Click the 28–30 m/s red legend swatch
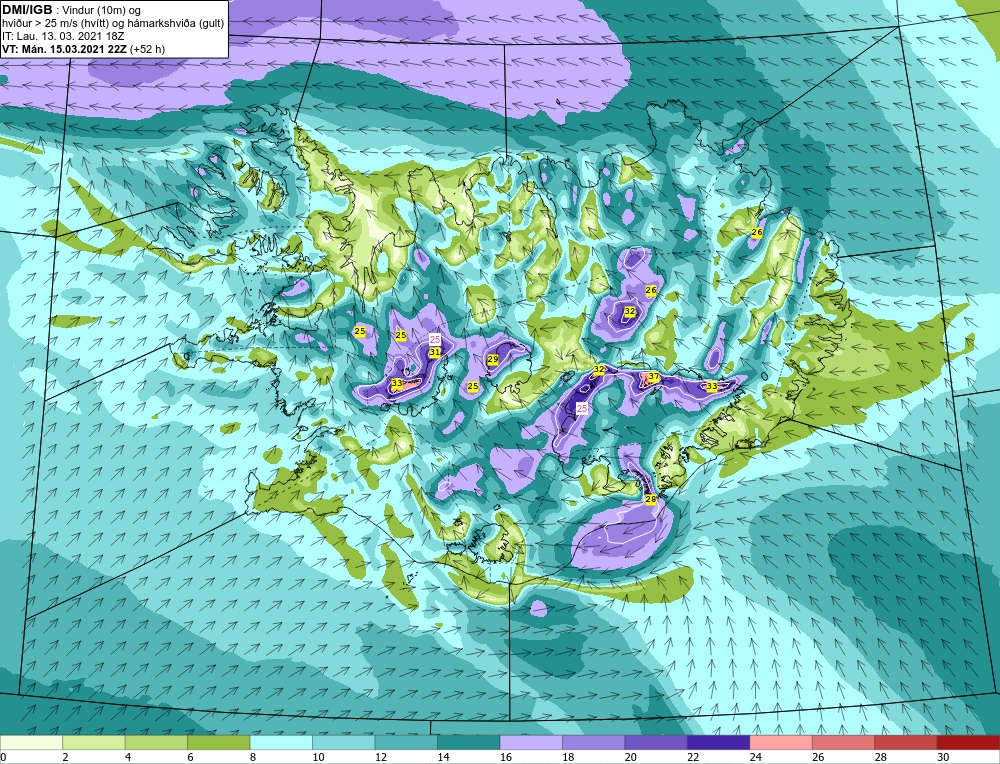The height and width of the screenshot is (764, 1000). 906,743
